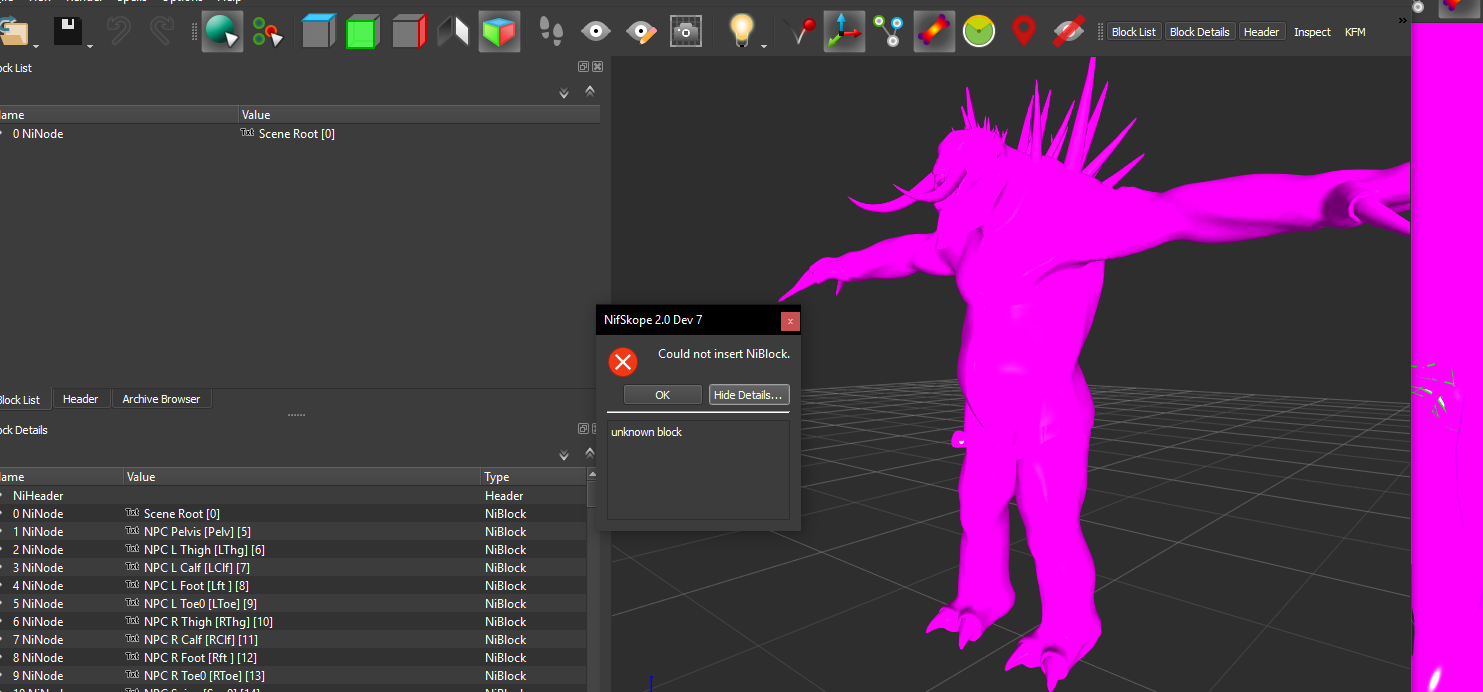1483x692 pixels.
Task: Expand all with Block Details double-down chevron
Action: tap(564, 454)
